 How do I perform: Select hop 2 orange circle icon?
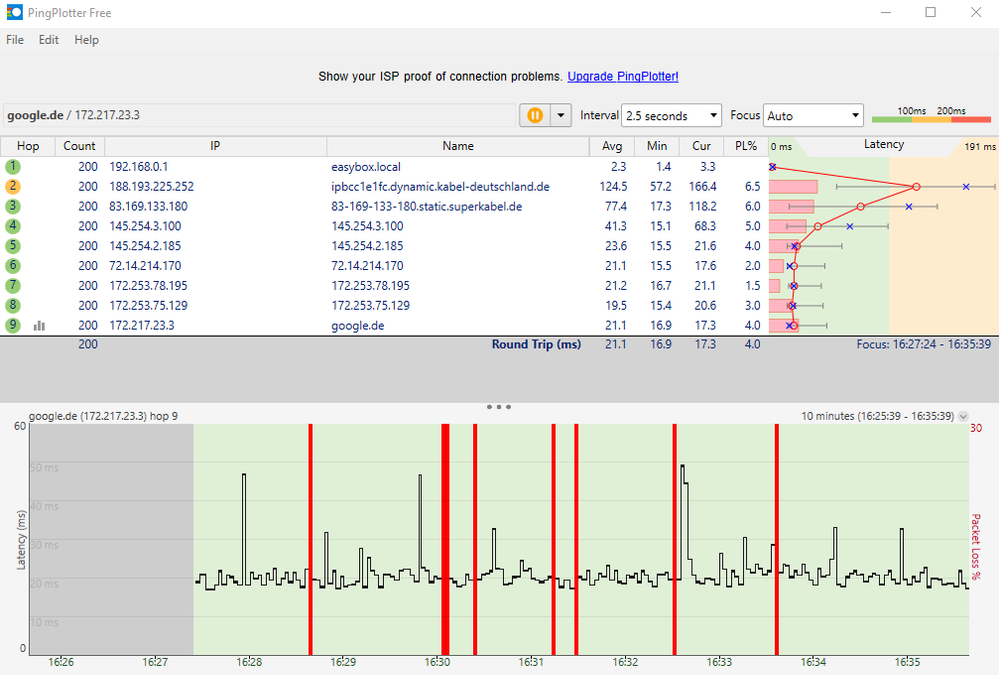point(13,186)
